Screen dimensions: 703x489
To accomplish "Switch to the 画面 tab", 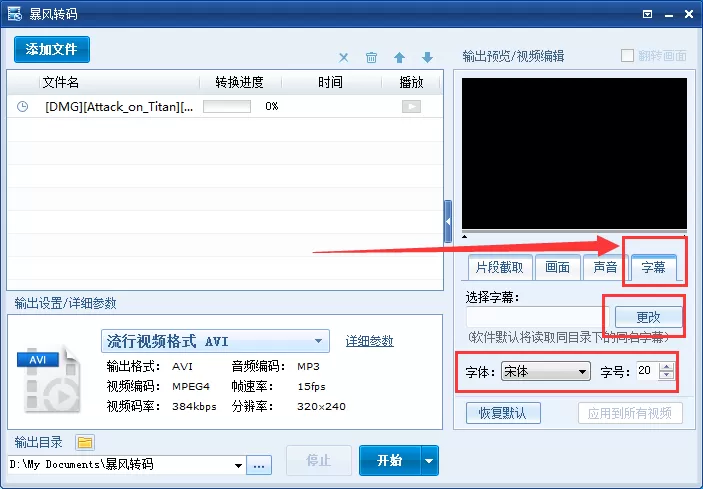I will click(x=557, y=268).
